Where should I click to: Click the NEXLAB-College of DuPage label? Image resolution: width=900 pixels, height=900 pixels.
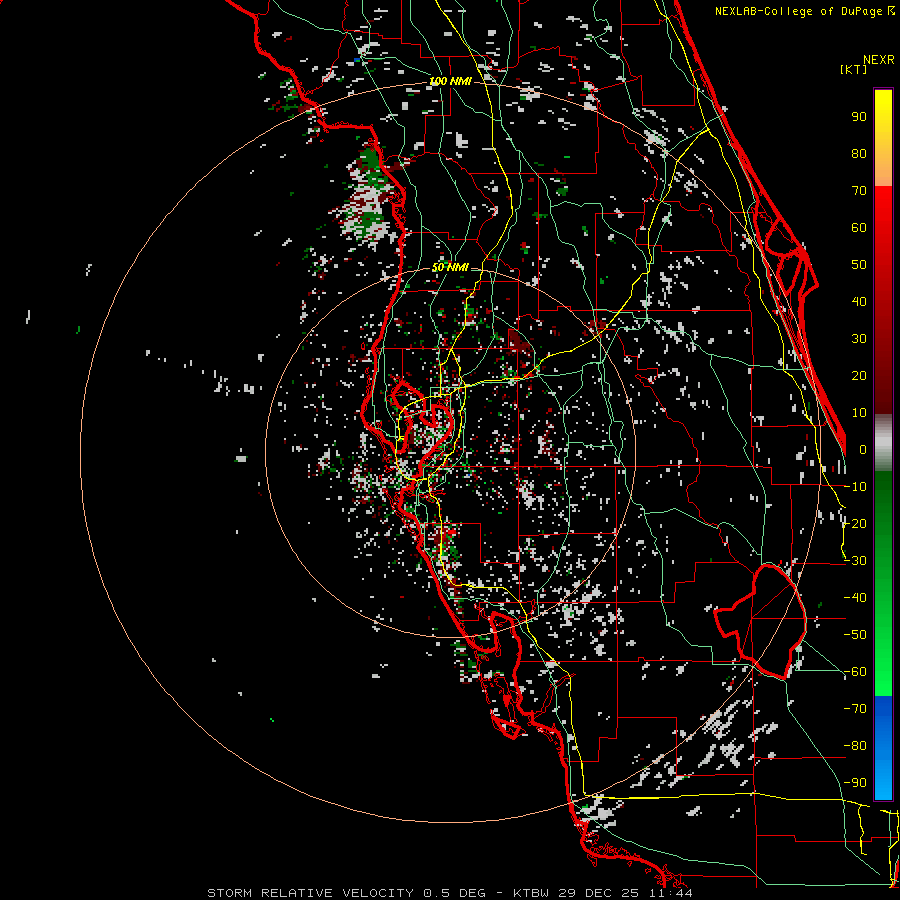(x=804, y=11)
